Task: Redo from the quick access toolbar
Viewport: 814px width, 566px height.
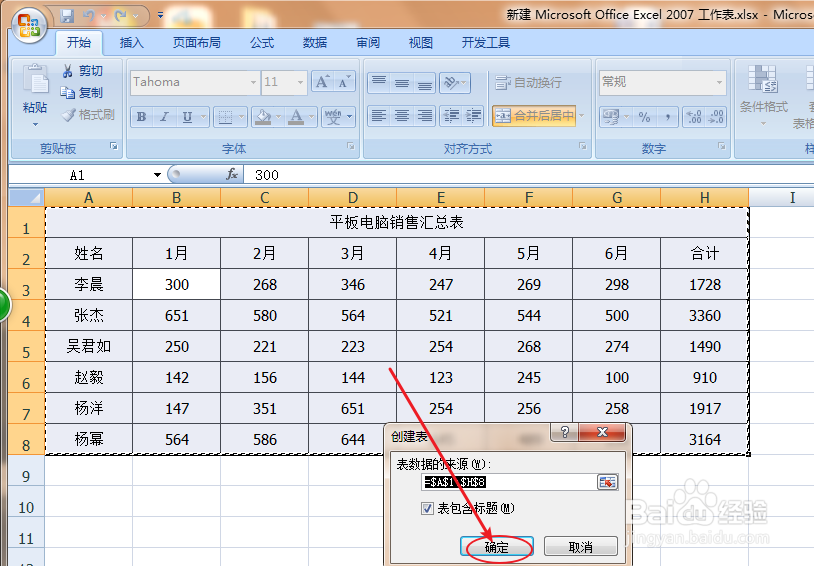Action: click(121, 16)
